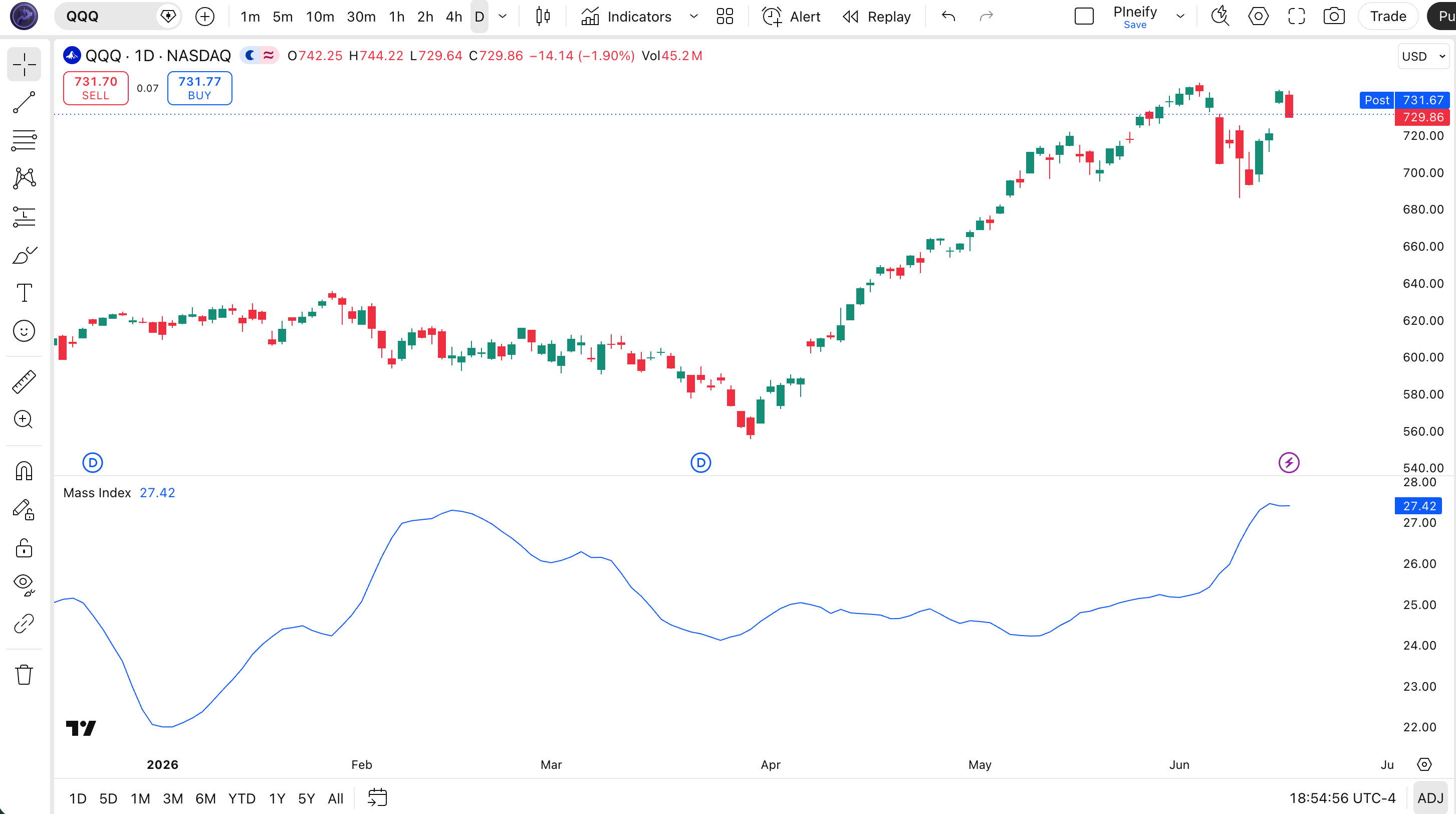Create a new Alert
The height and width of the screenshot is (814, 1456).
click(791, 17)
